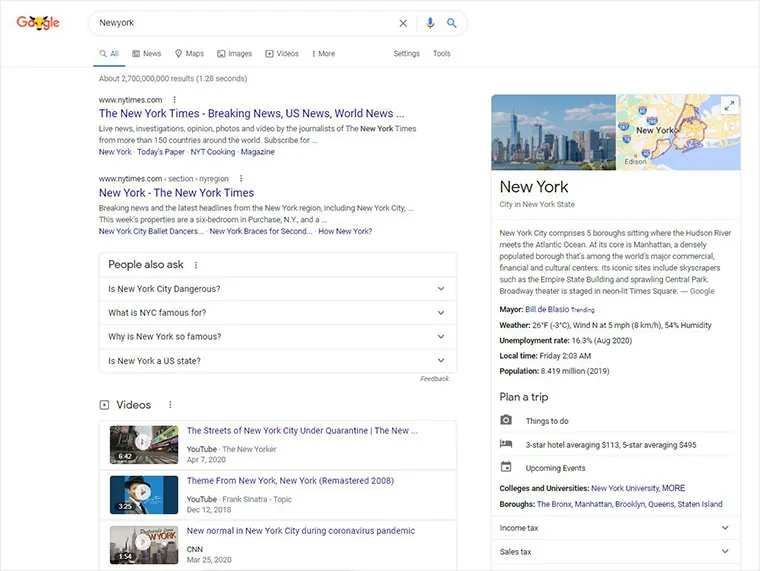This screenshot has height=571, width=760.
Task: Open Settings menu
Action: point(407,54)
